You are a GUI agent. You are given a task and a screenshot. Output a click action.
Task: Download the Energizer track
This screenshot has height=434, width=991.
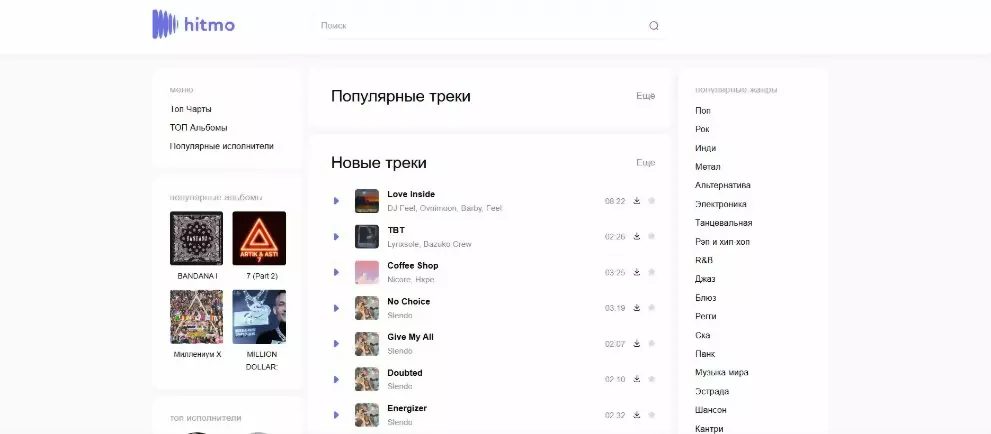coord(636,415)
